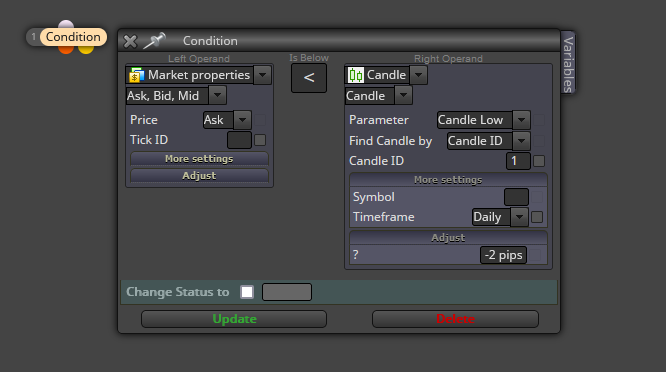This screenshot has height=372, width=666.
Task: Open the second Candle sub-type dropdown
Action: [x=403, y=96]
